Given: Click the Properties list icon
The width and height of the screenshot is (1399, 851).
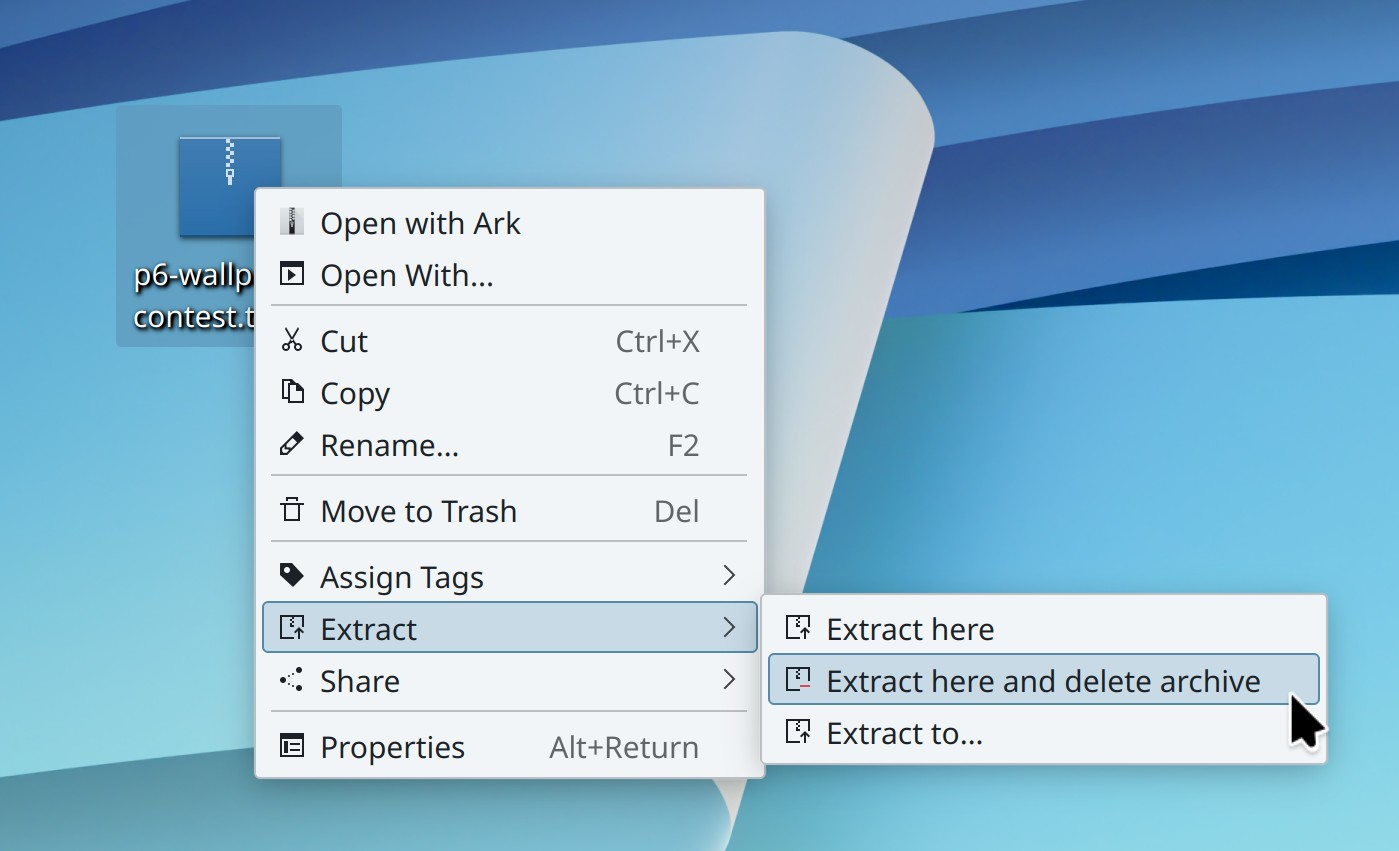Looking at the screenshot, I should tap(291, 747).
